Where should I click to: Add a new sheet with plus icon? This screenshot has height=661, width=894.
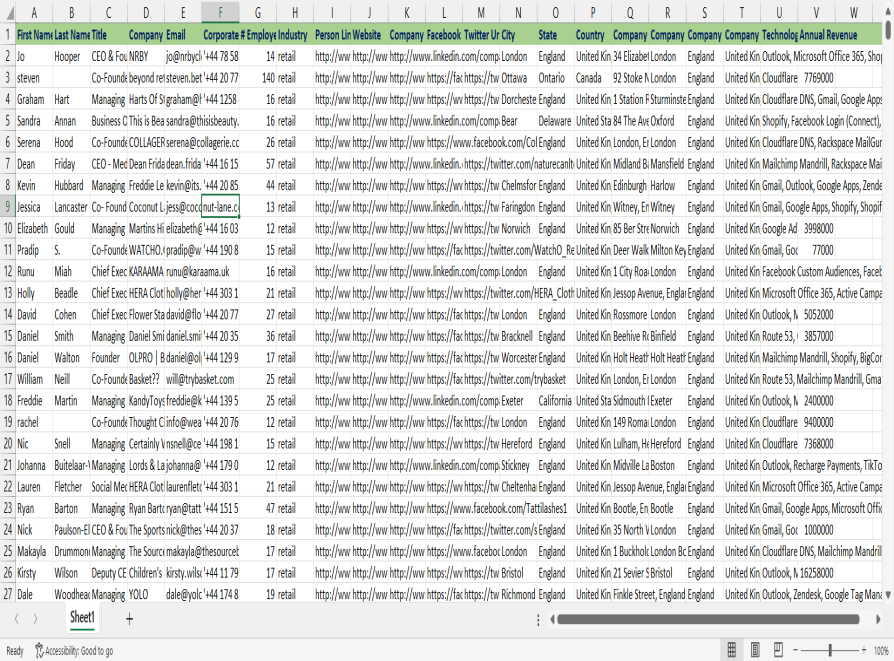[129, 619]
